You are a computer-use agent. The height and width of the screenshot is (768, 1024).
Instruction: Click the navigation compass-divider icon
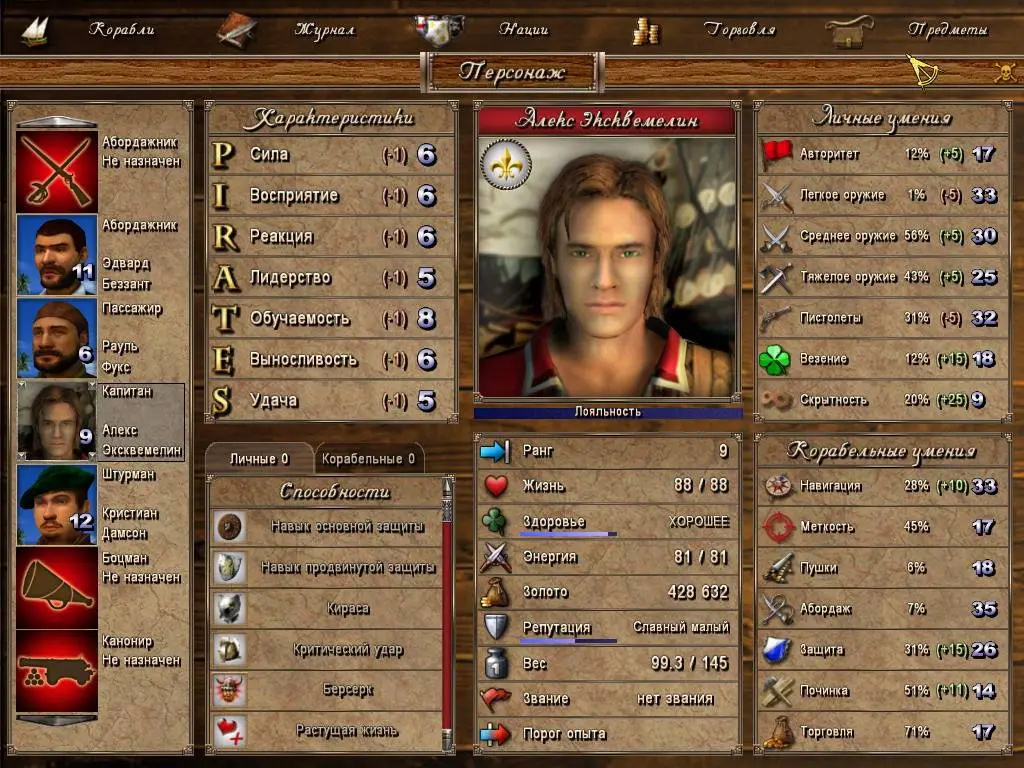(x=923, y=71)
